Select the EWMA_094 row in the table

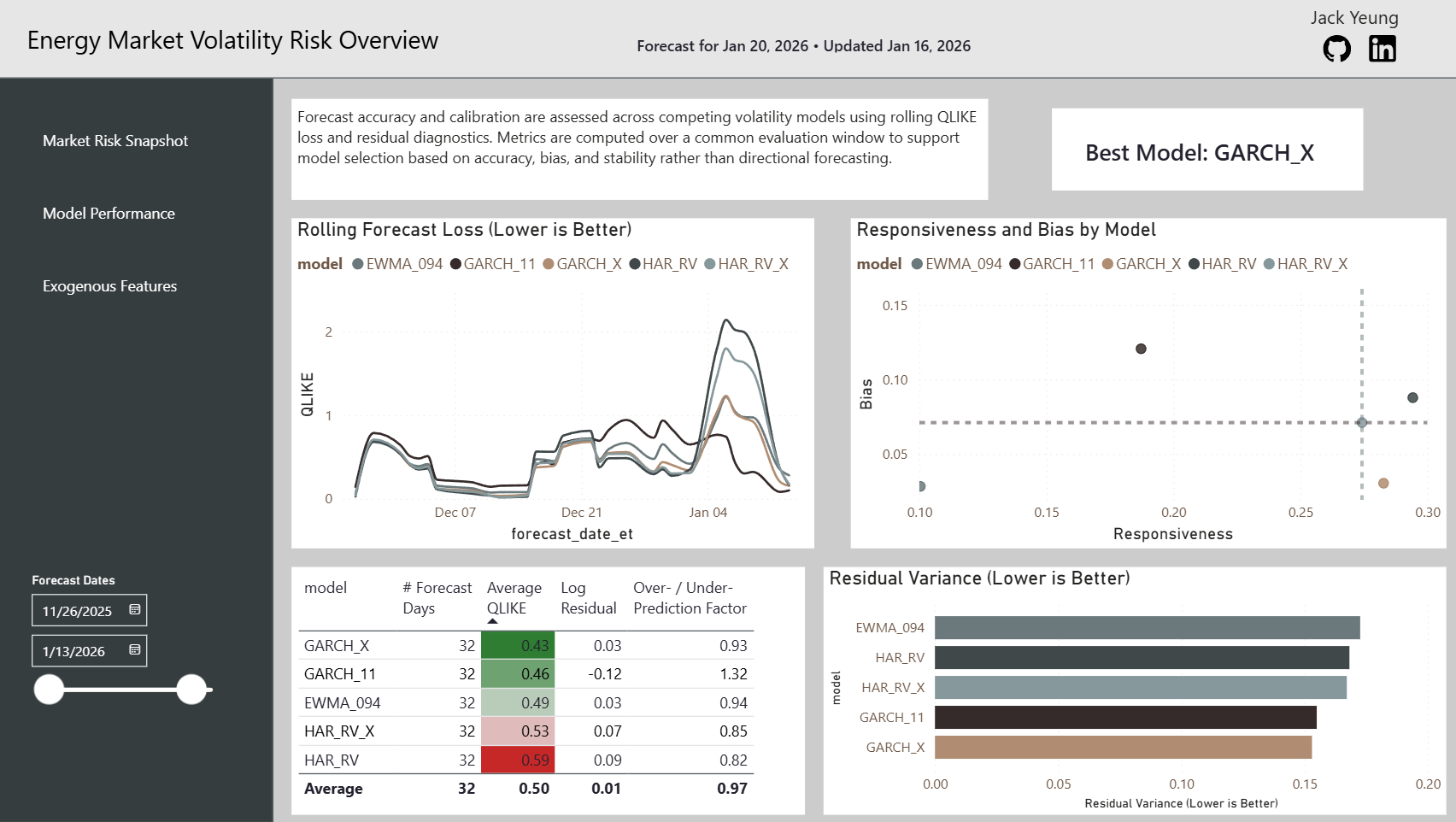click(525, 702)
